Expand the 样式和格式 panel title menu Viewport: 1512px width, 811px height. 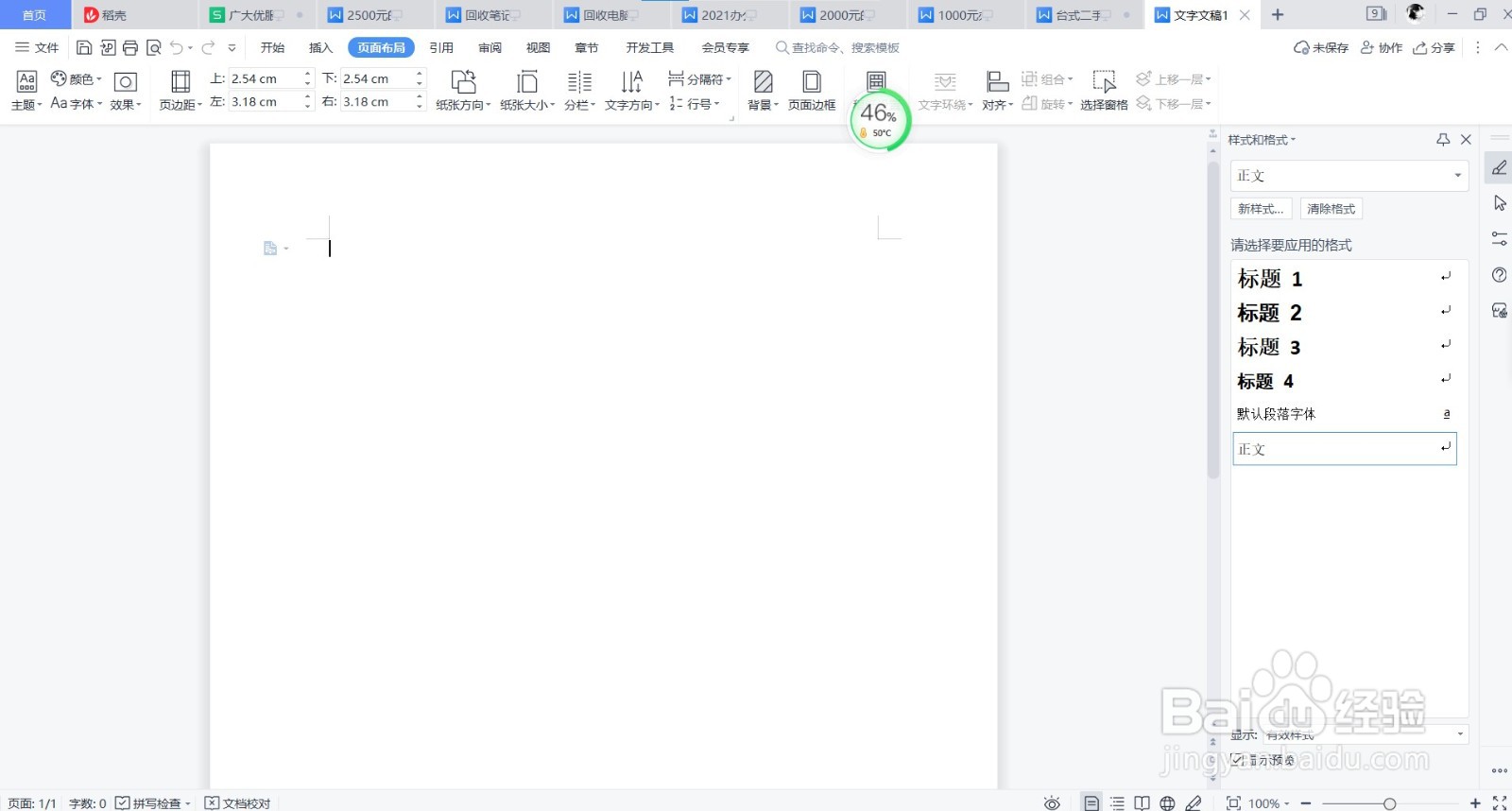coord(1262,140)
